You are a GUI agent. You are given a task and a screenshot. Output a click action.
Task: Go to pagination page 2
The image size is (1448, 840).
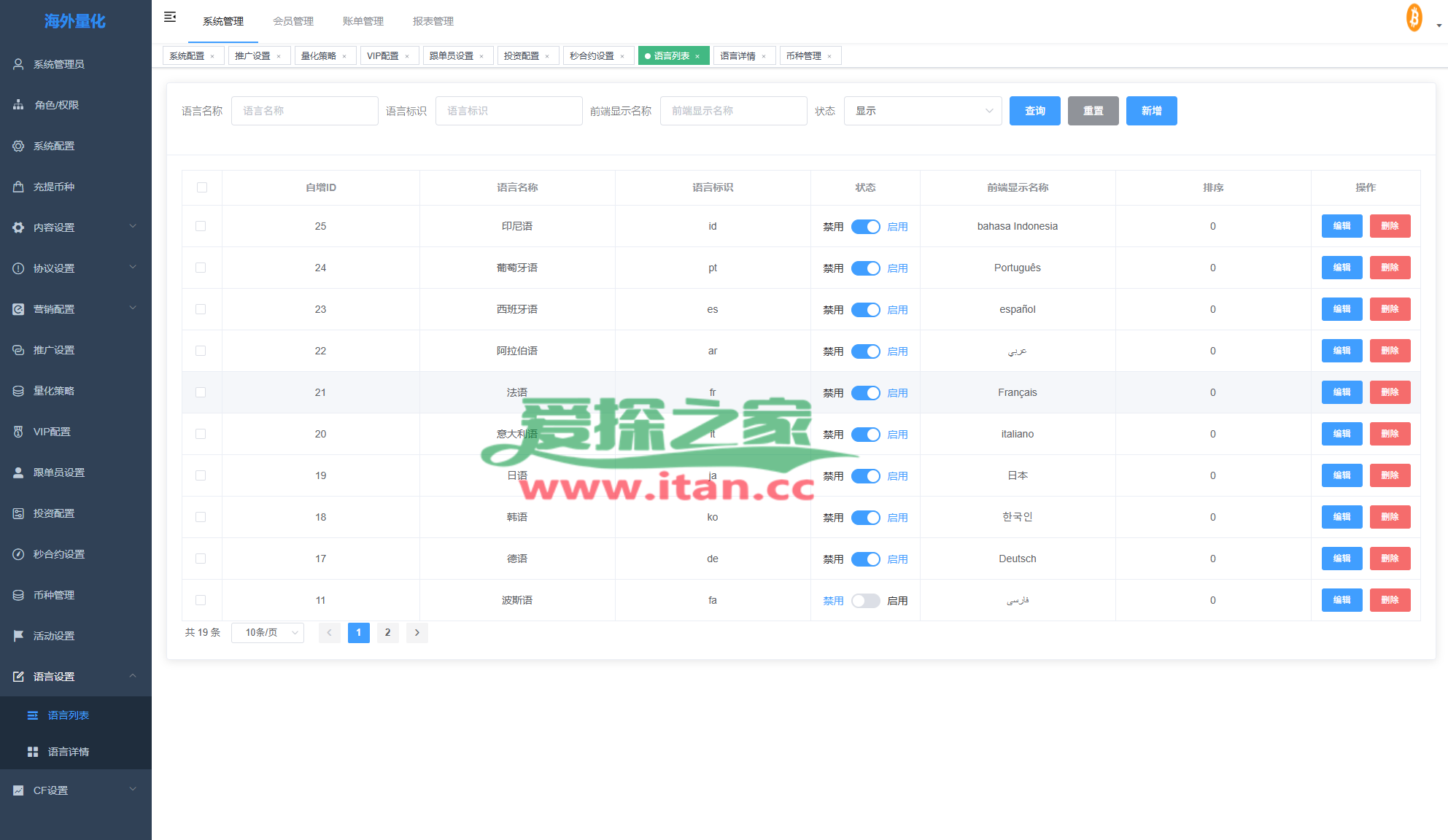387,633
